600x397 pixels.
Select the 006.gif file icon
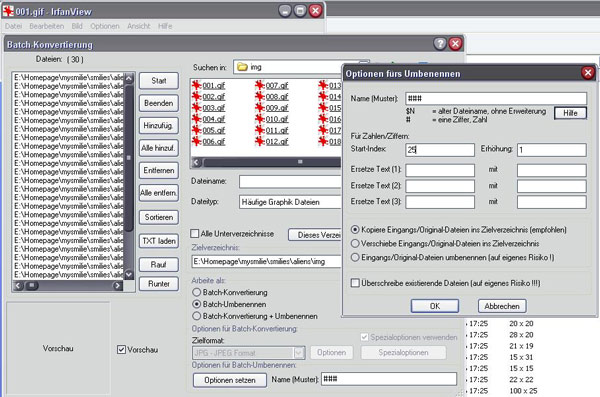[197, 141]
